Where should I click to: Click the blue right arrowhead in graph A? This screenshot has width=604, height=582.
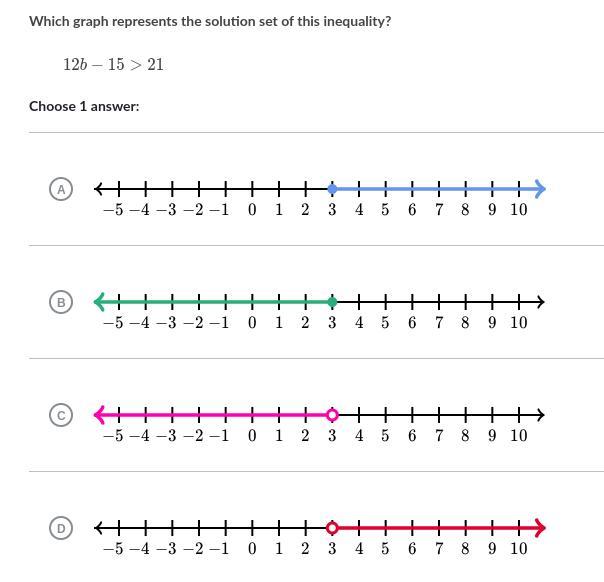coord(540,189)
